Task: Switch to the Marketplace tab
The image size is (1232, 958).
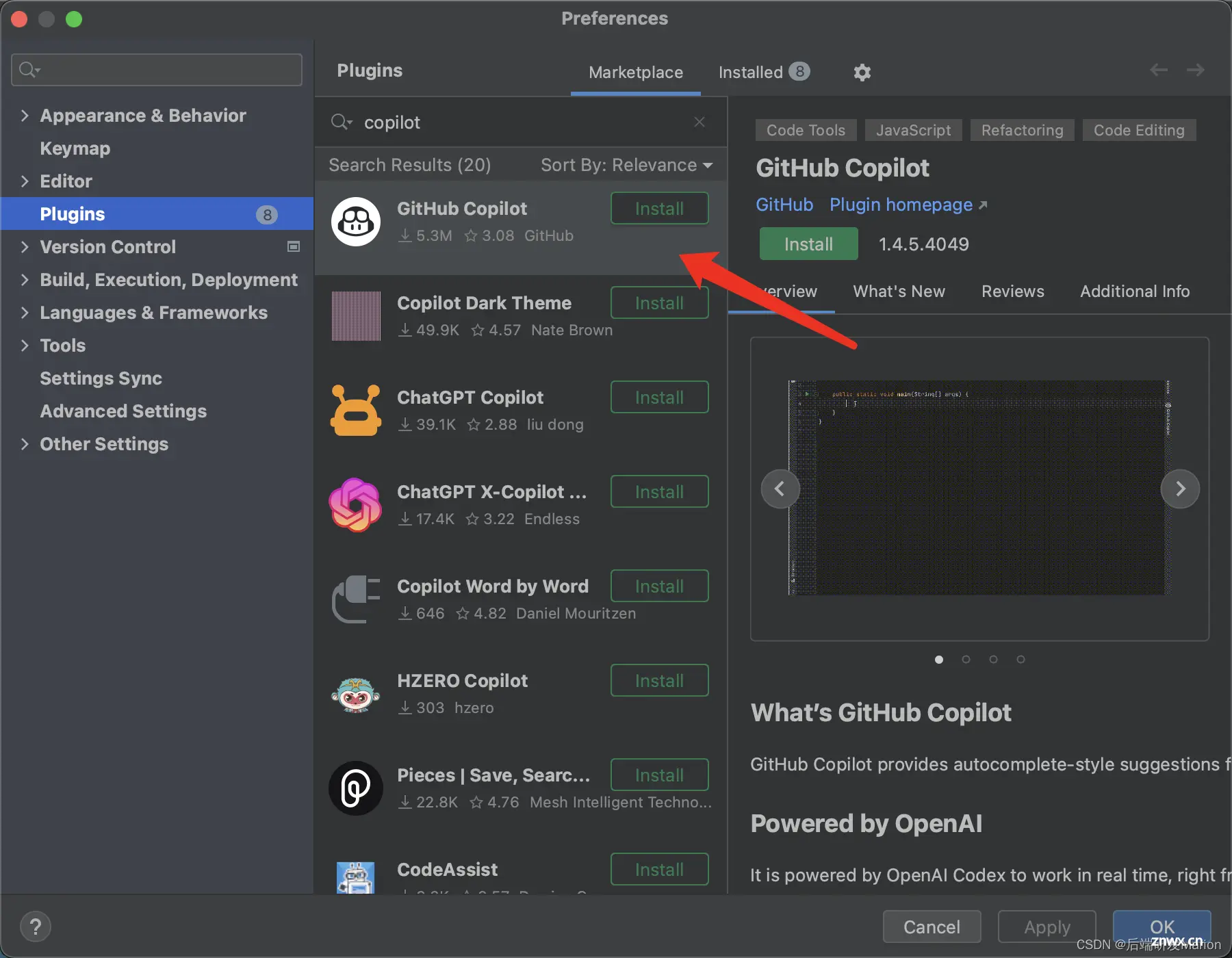Action: (636, 72)
